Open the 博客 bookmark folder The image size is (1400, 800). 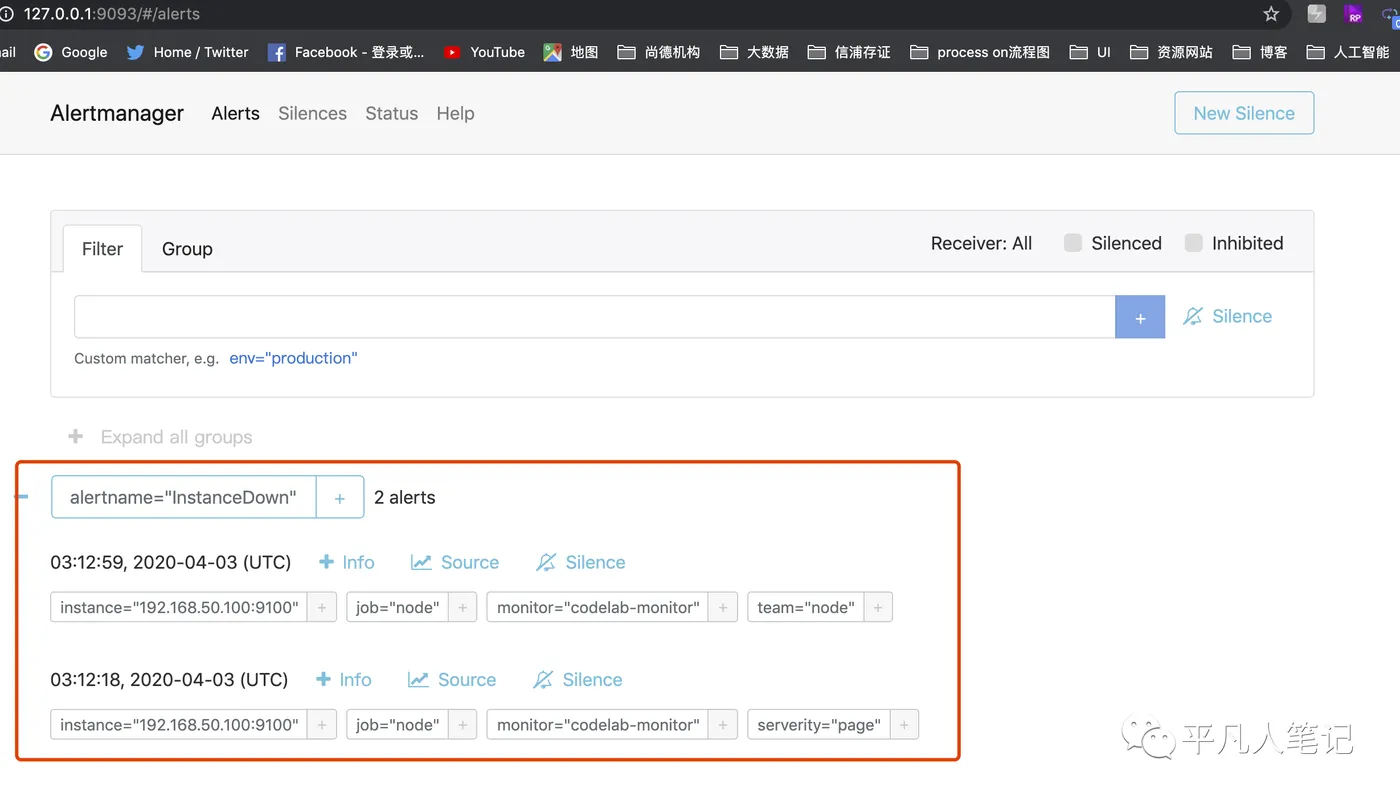(x=1260, y=52)
